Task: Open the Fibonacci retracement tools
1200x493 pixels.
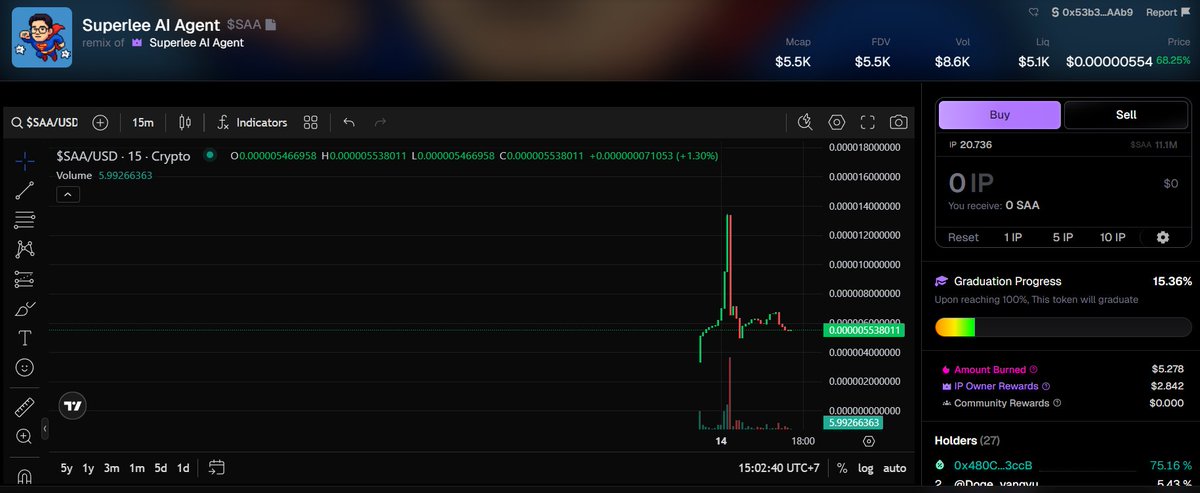Action: pos(25,219)
